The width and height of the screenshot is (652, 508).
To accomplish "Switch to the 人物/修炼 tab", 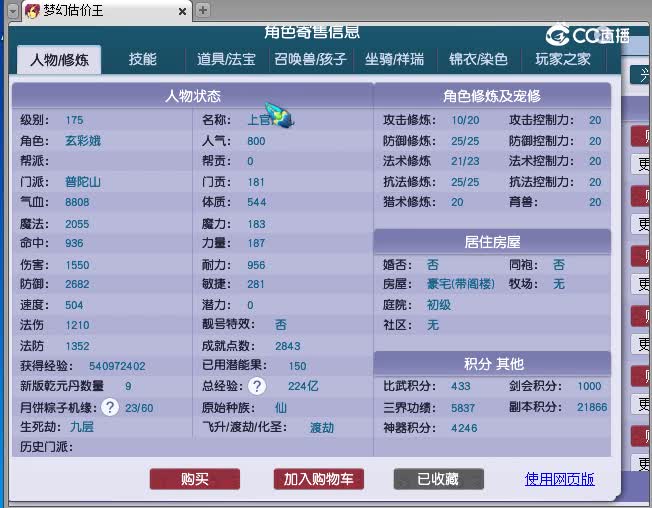I will coord(59,59).
